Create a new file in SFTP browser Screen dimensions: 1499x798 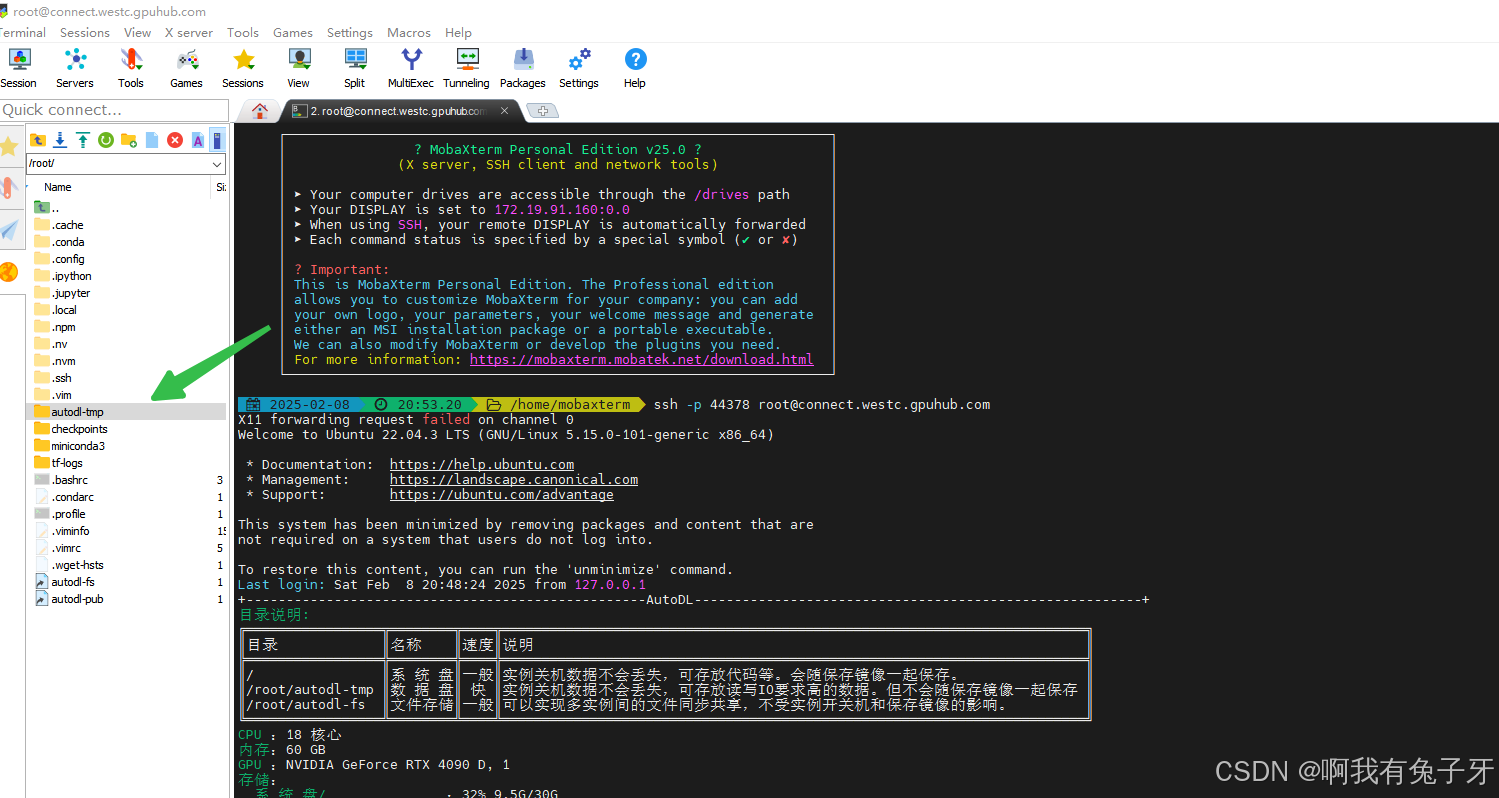coord(152,140)
